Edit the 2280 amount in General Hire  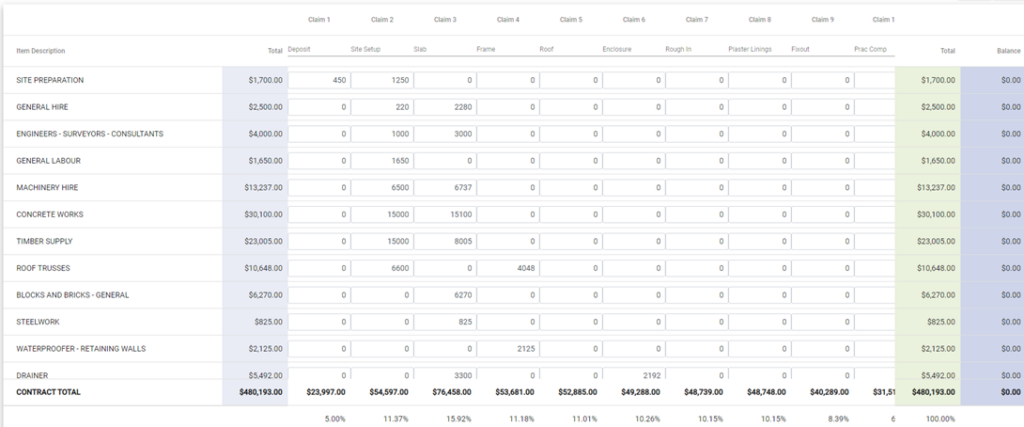(x=444, y=107)
